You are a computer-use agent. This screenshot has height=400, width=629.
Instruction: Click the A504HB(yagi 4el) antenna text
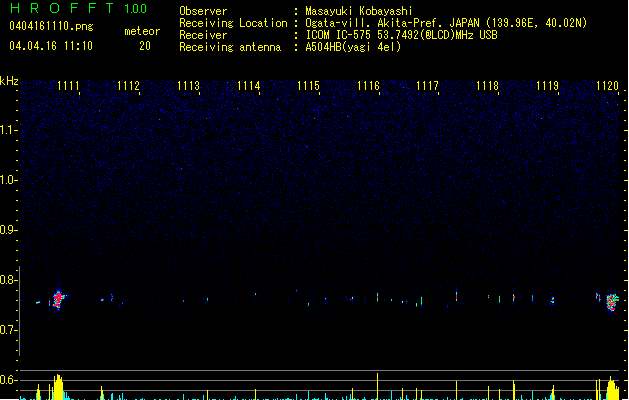[353, 47]
